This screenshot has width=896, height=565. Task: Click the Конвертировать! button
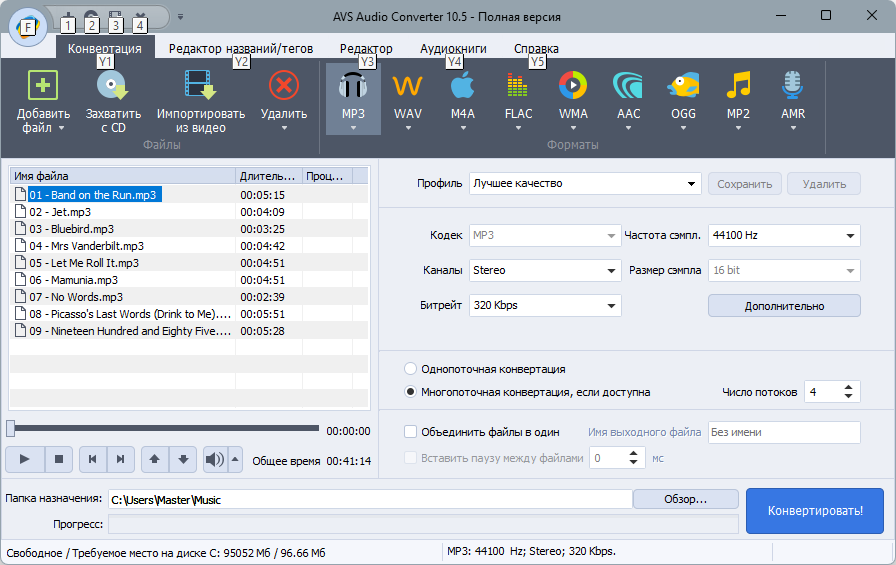tap(815, 511)
